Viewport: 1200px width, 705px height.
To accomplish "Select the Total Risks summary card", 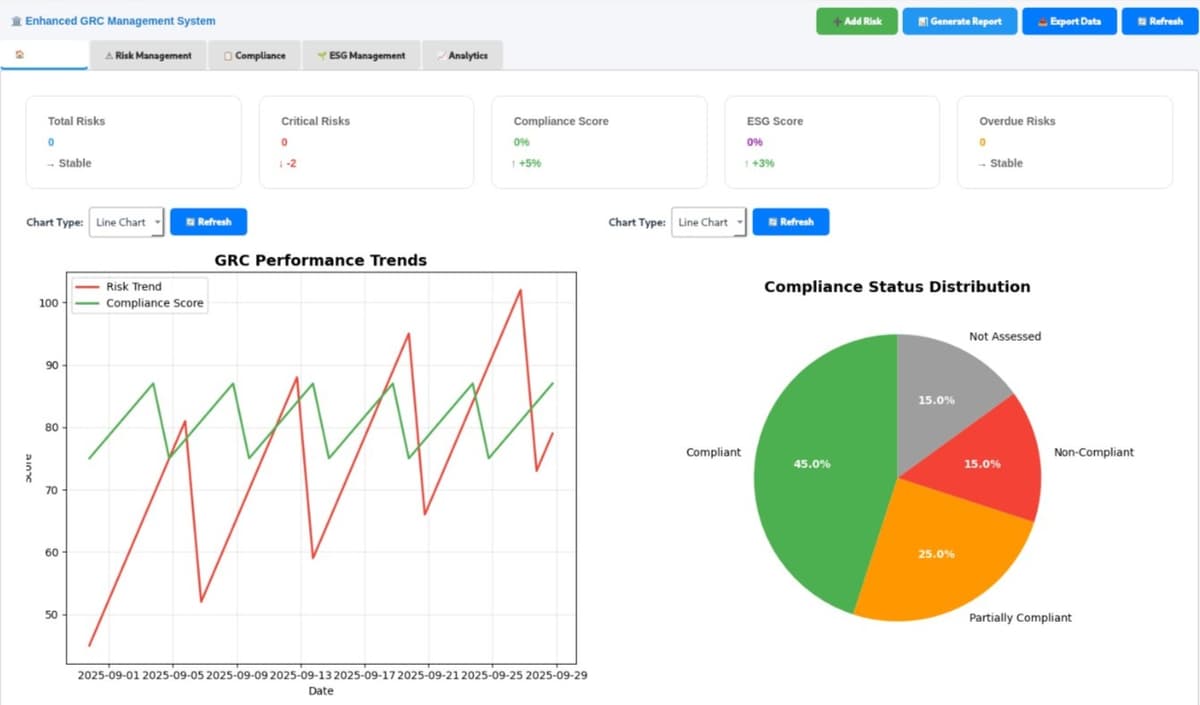I will pyautogui.click(x=133, y=142).
